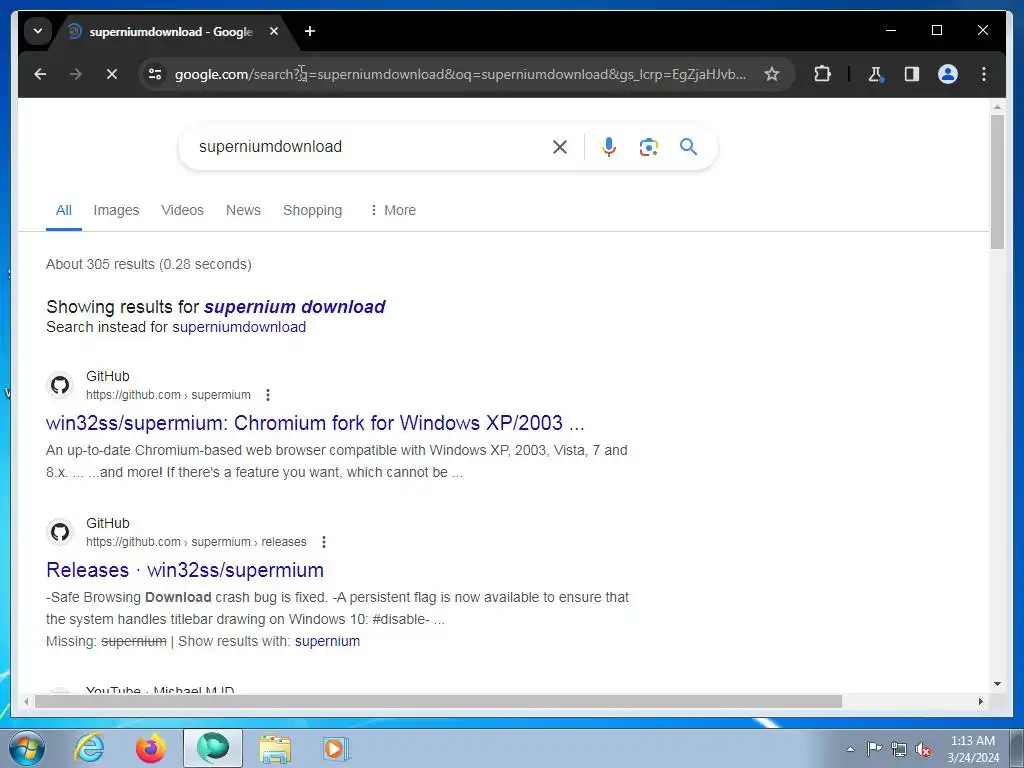Start voice search with microphone
The height and width of the screenshot is (768, 1024).
pyautogui.click(x=609, y=147)
